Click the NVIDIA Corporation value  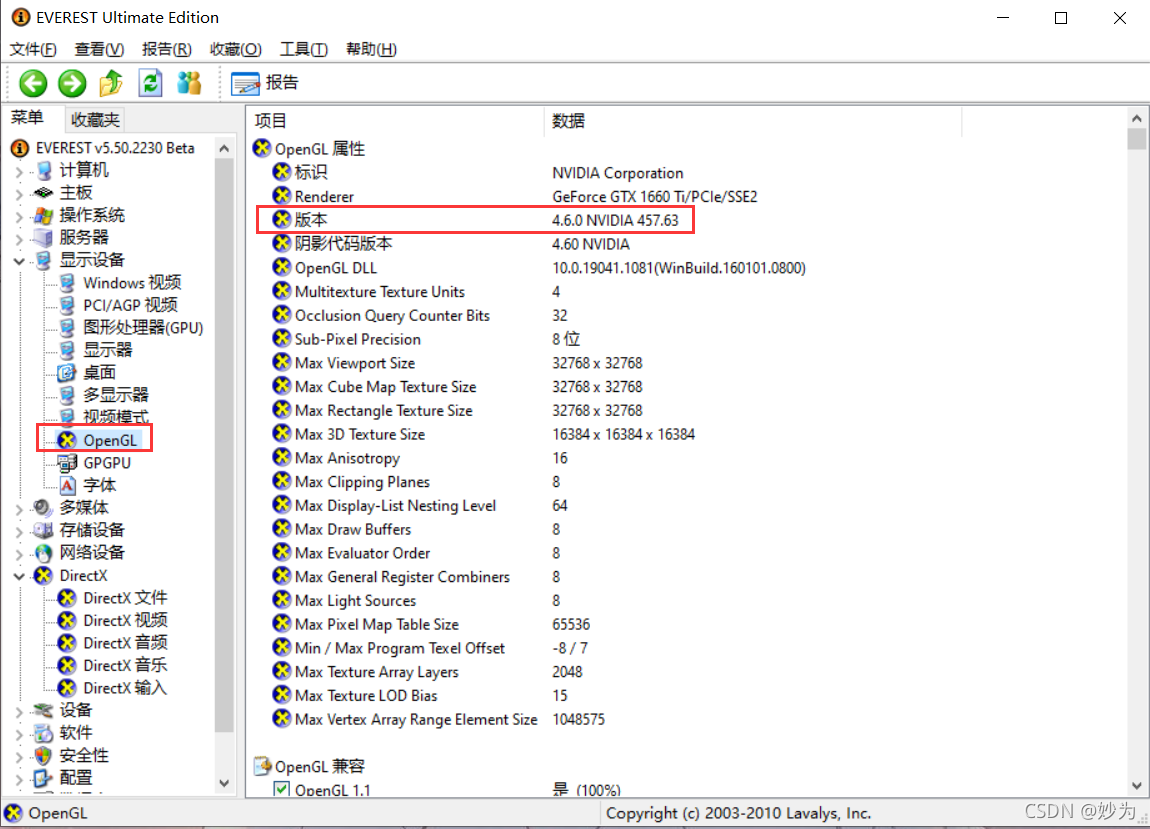(x=618, y=173)
